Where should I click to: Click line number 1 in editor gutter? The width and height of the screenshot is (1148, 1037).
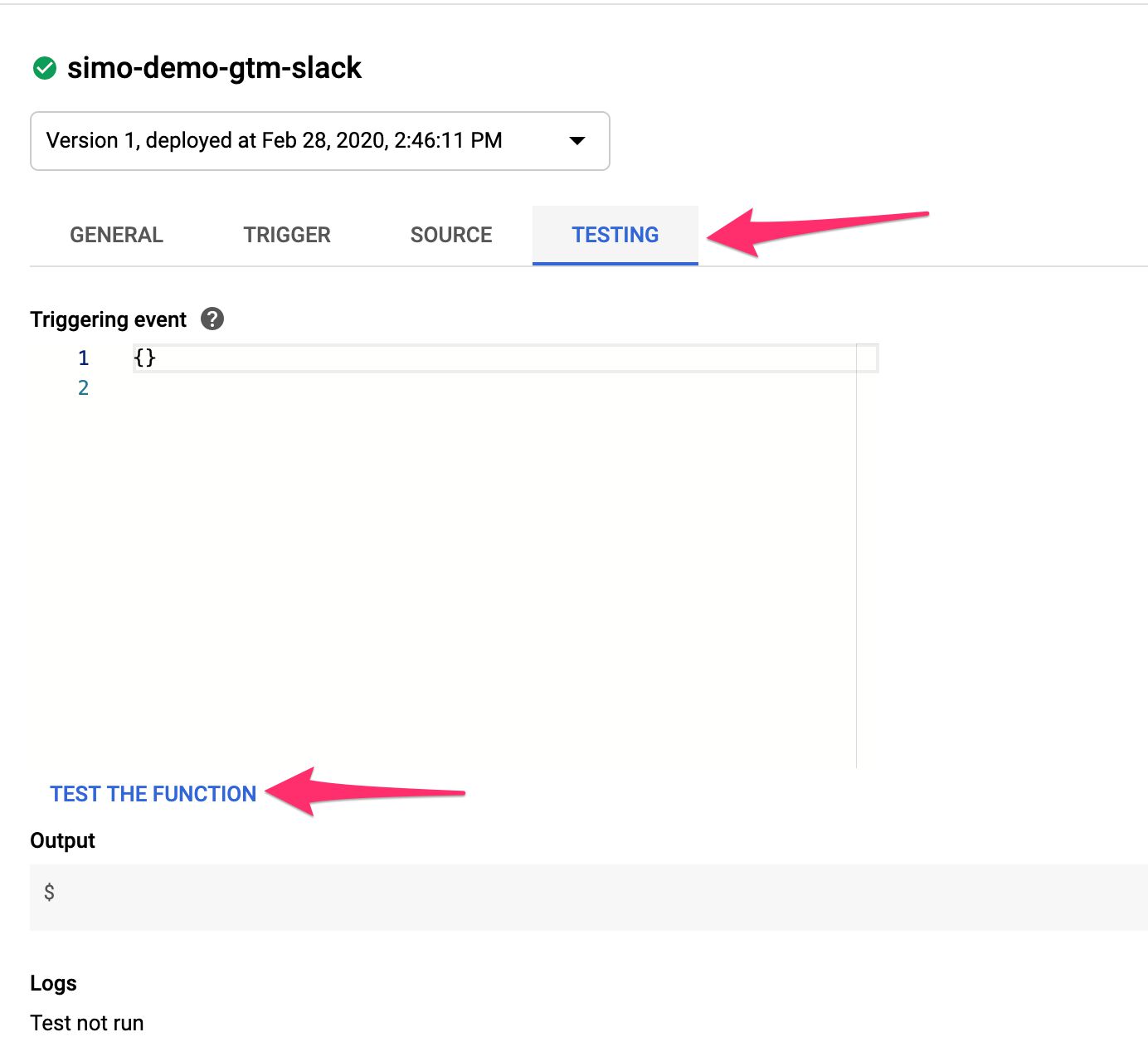pyautogui.click(x=83, y=358)
